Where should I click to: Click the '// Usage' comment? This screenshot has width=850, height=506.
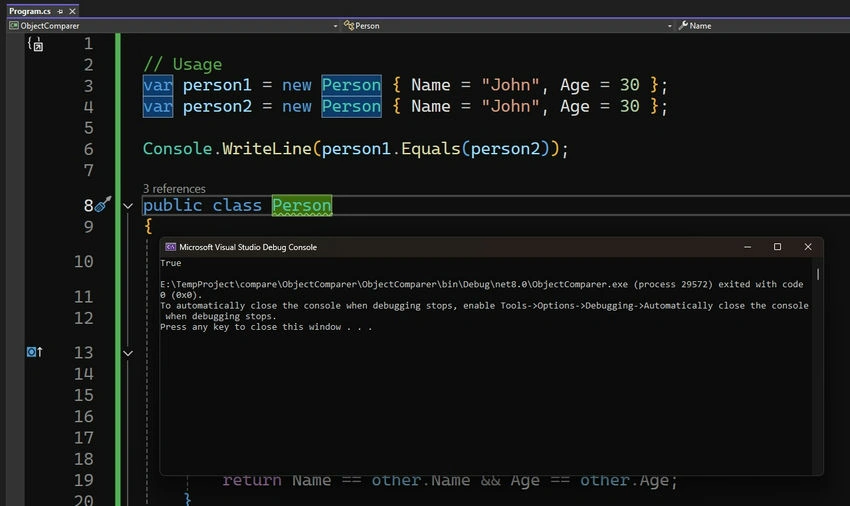pyautogui.click(x=183, y=64)
